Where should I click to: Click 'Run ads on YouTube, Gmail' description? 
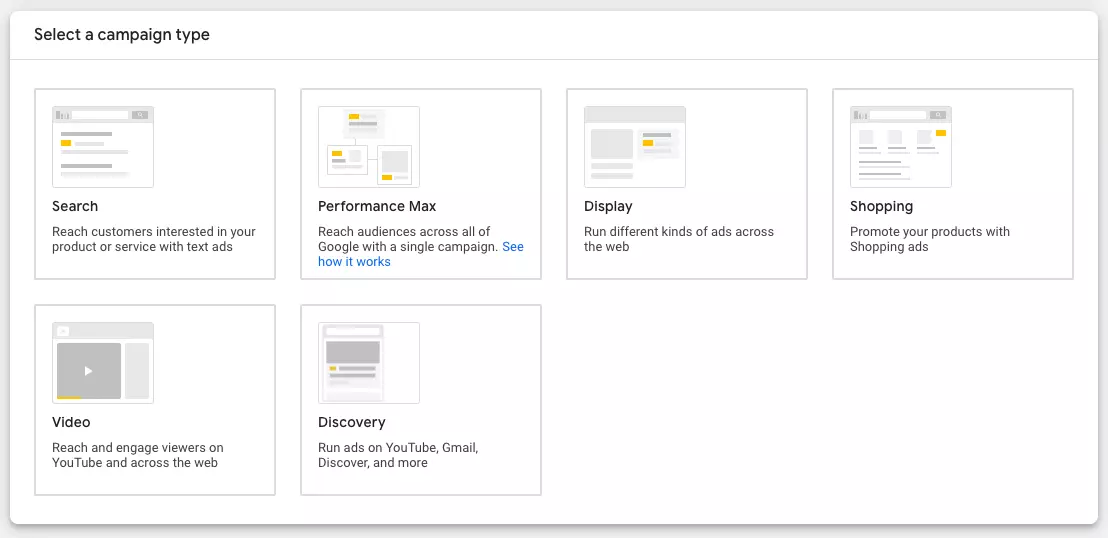[397, 455]
